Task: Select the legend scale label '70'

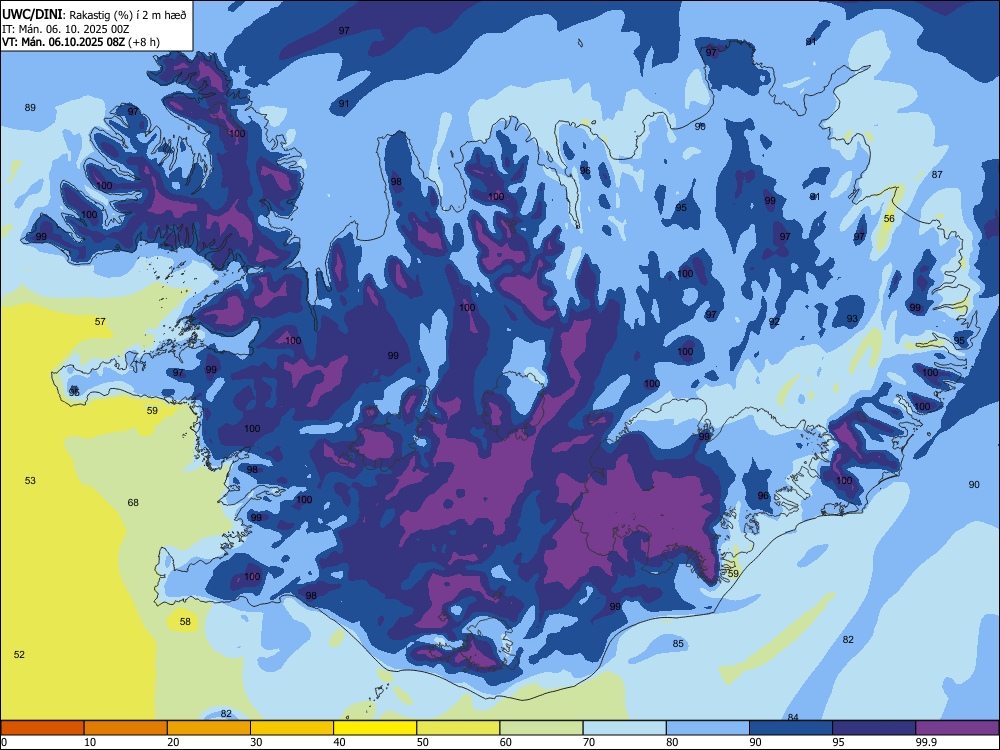Action: coord(589,742)
